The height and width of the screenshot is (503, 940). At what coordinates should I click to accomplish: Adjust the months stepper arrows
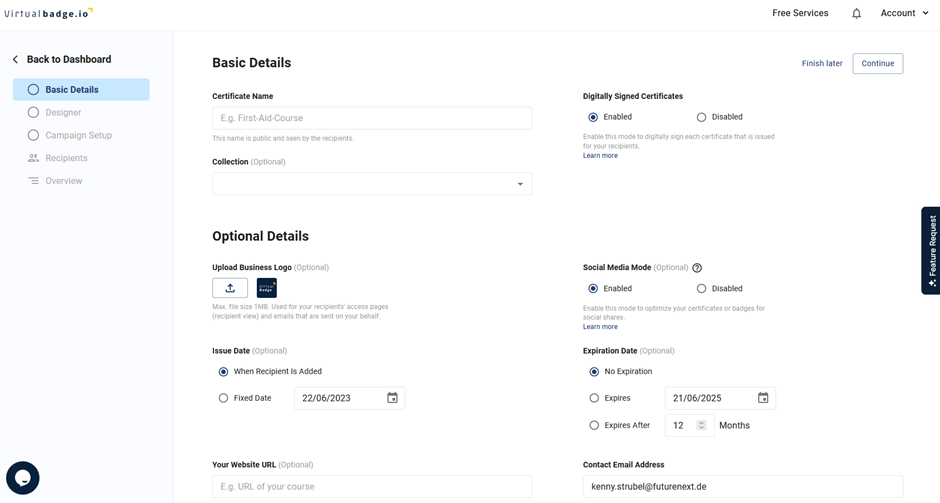coord(701,425)
